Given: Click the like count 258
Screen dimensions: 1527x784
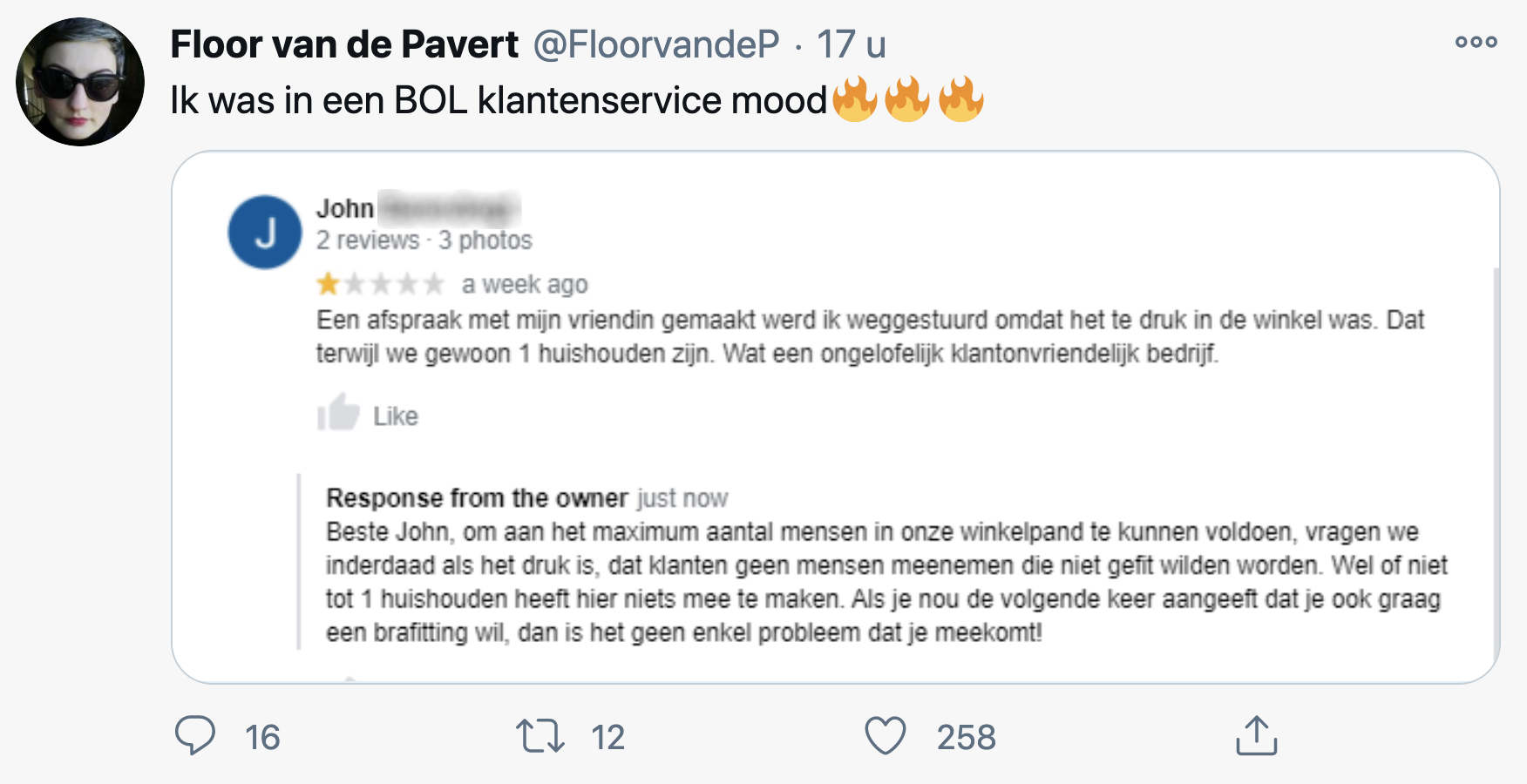Looking at the screenshot, I should (966, 738).
